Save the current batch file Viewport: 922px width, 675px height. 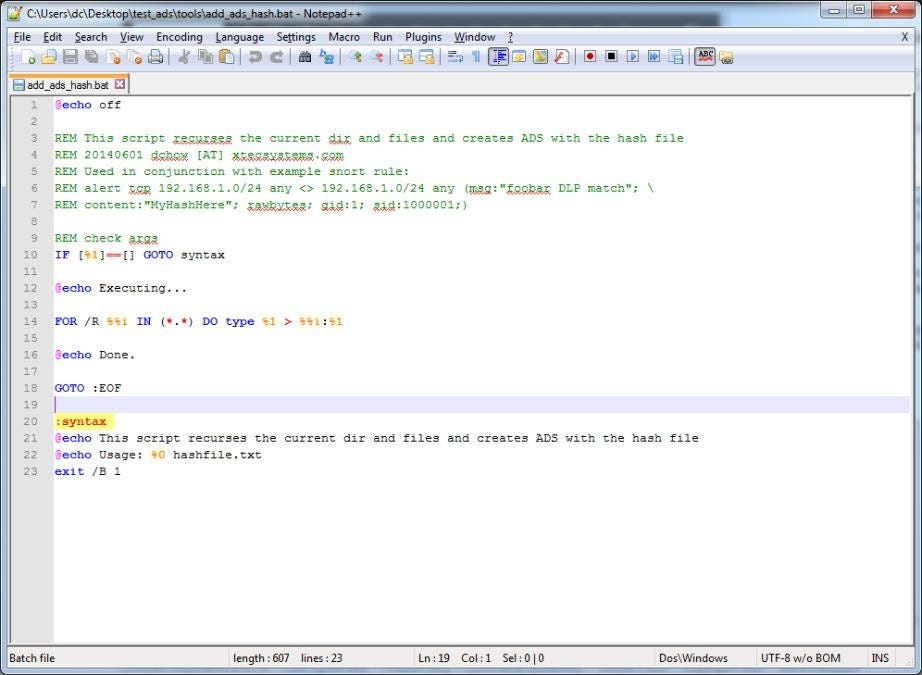click(69, 57)
